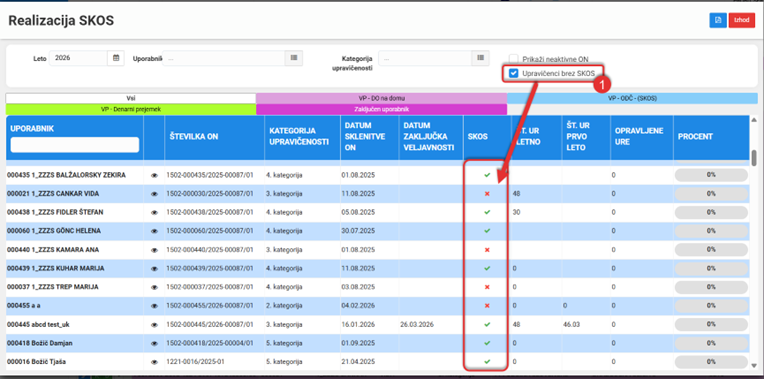Sort by KATEGORIJA UPRAVIČENOSTI column header

coord(299,137)
